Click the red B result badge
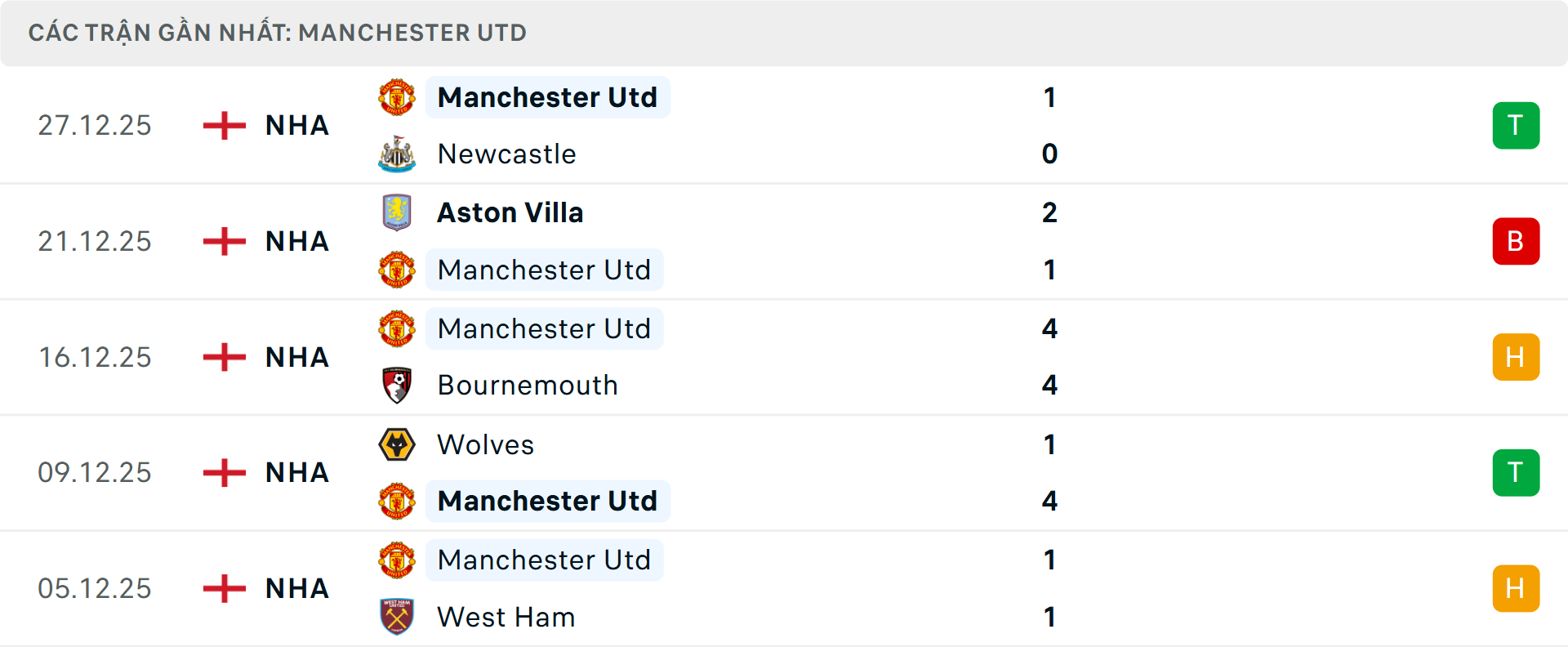Image resolution: width=1568 pixels, height=647 pixels. (1516, 242)
